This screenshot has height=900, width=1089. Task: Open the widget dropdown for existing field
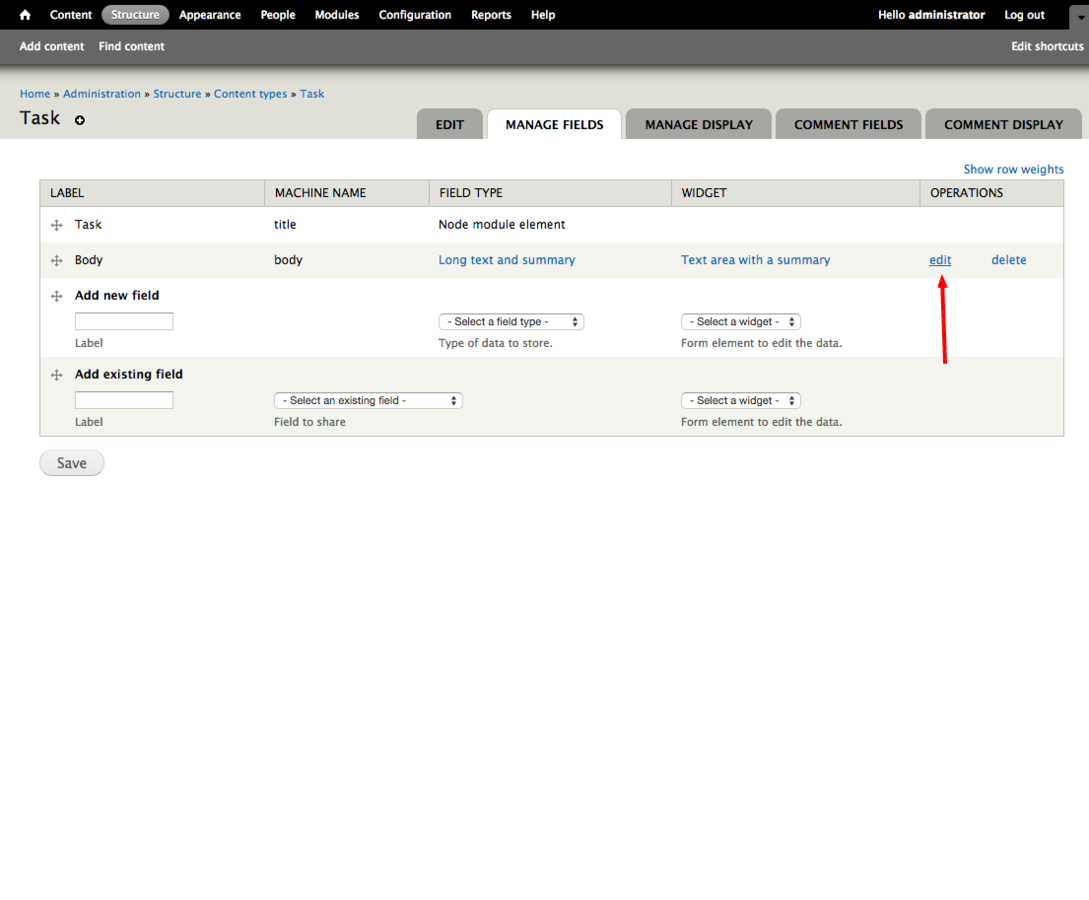(741, 401)
